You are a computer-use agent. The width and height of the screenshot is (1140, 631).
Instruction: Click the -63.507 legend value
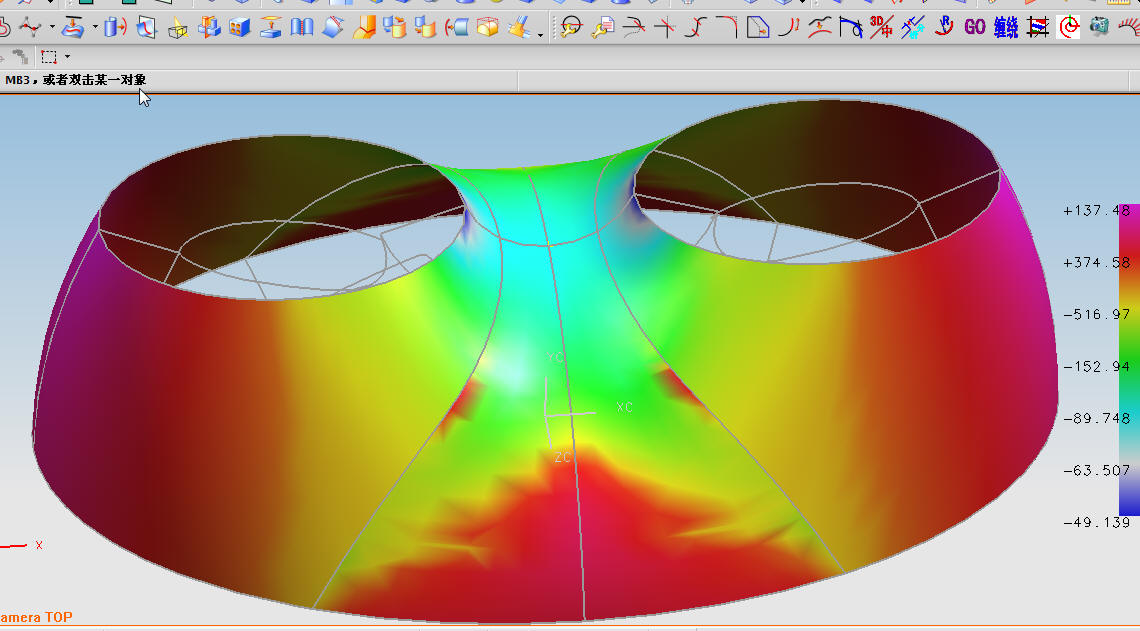pyautogui.click(x=1096, y=470)
